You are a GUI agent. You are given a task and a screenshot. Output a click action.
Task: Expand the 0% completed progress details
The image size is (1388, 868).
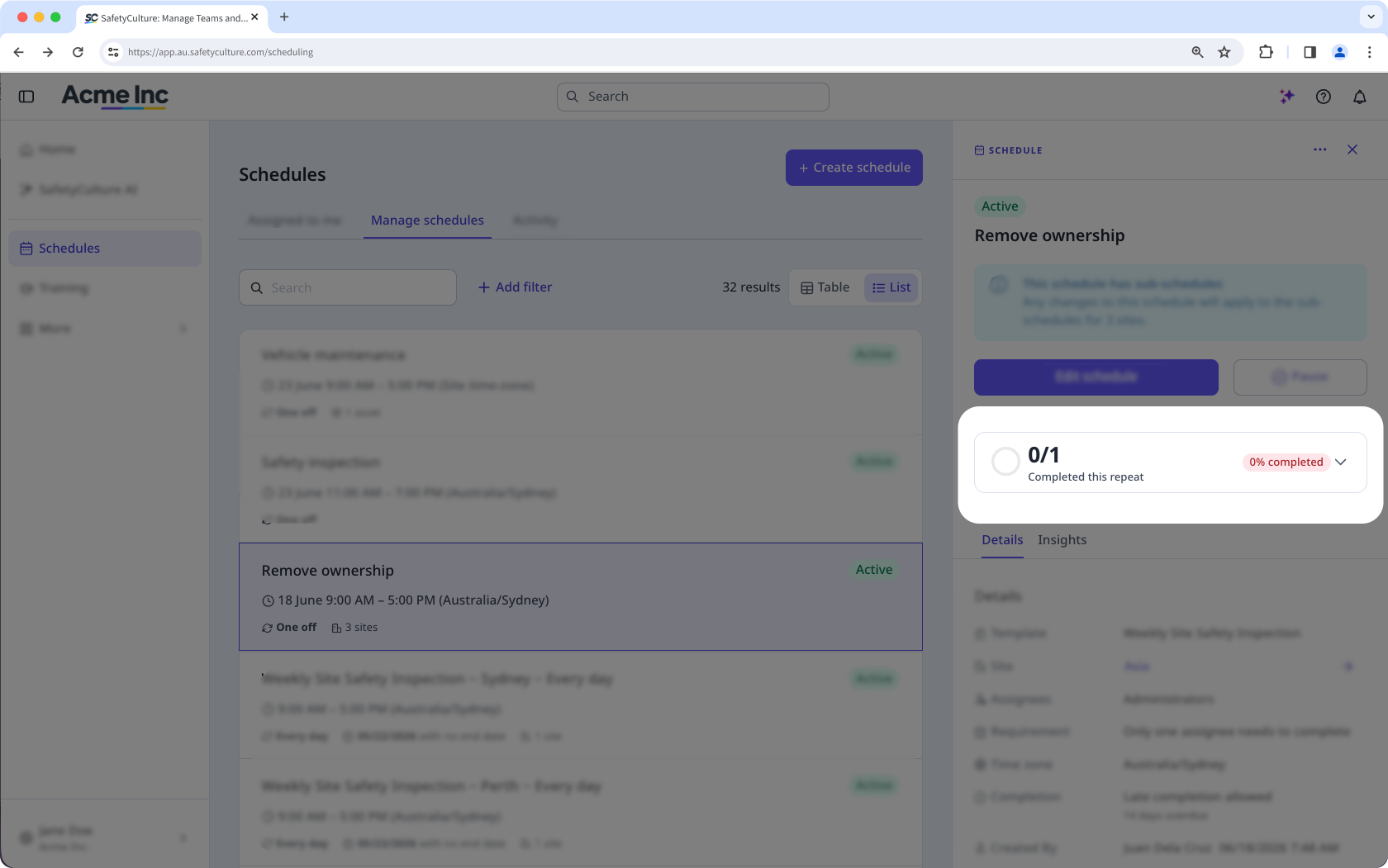[1341, 462]
